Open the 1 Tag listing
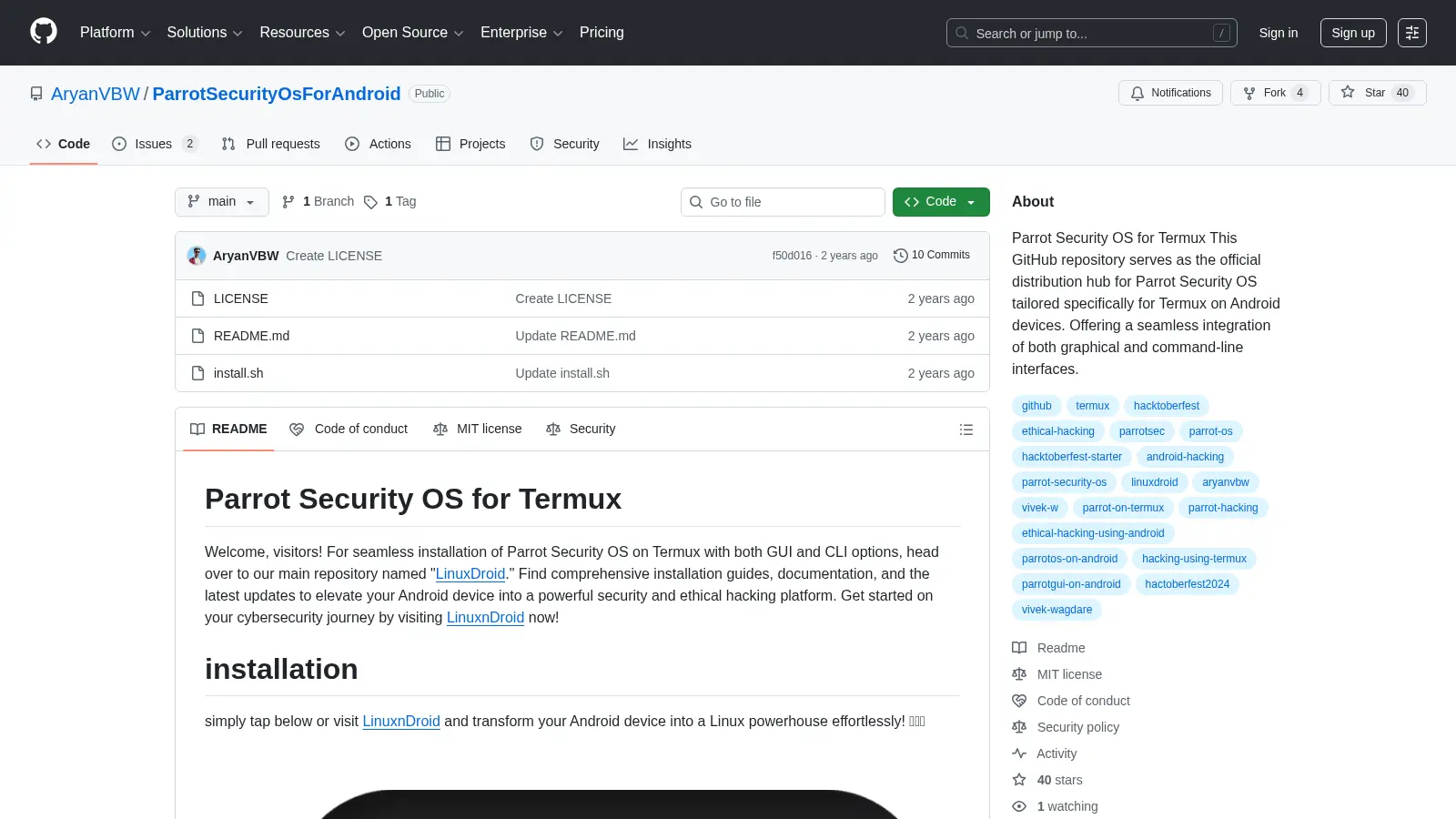This screenshot has height=819, width=1456. pos(390,202)
